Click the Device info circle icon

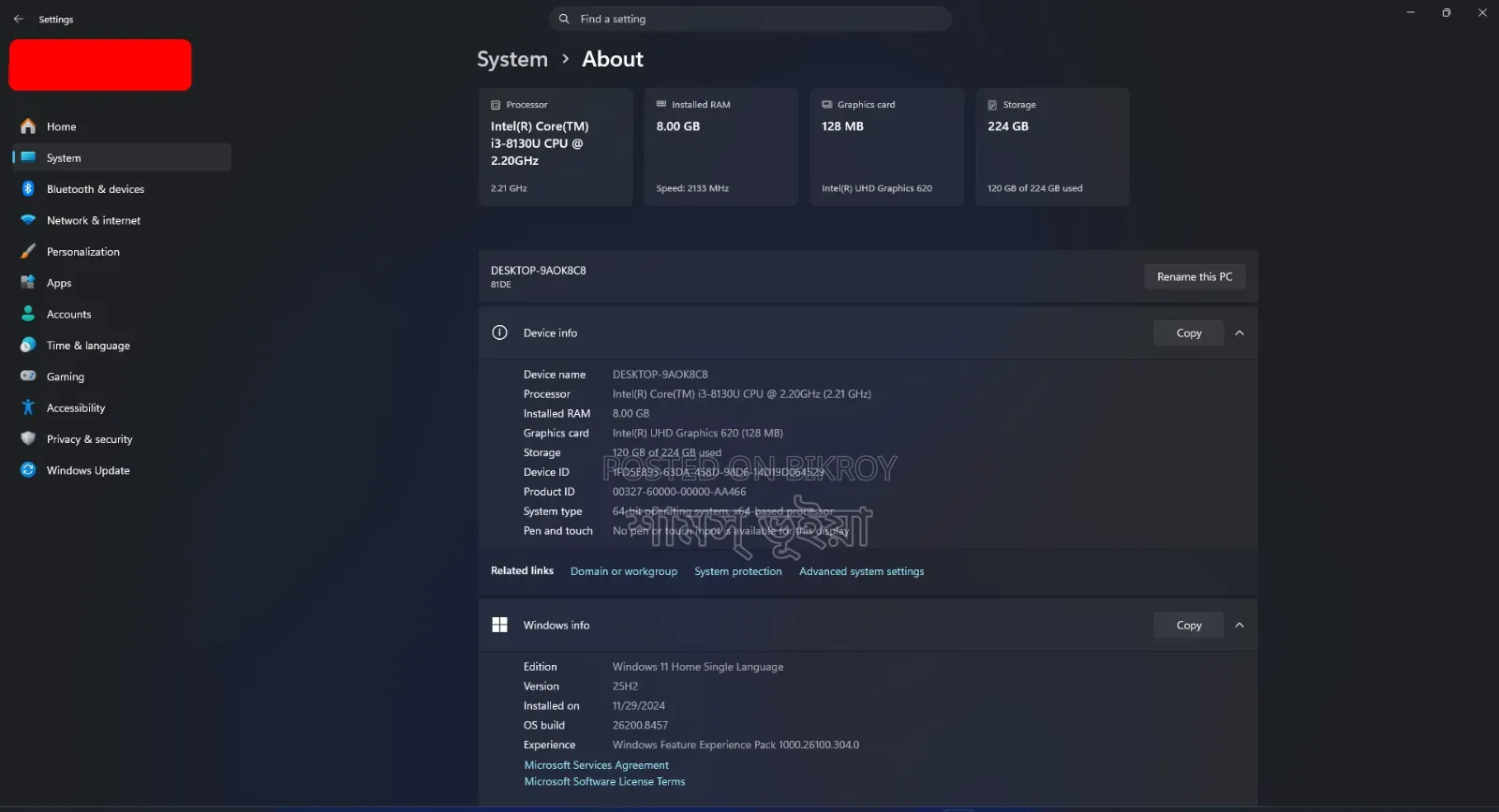(x=499, y=332)
